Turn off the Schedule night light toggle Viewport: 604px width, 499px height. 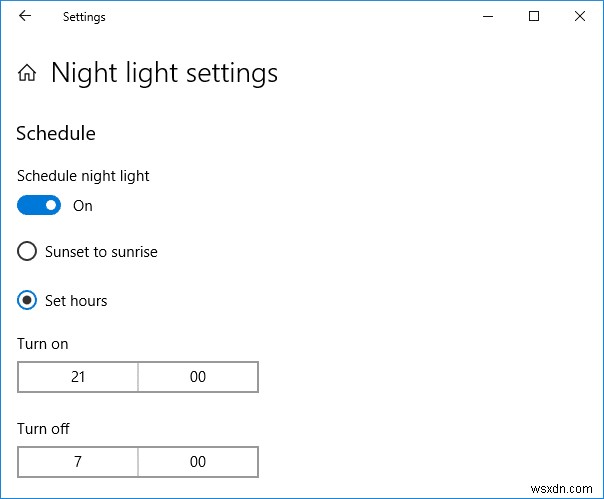pyautogui.click(x=40, y=205)
